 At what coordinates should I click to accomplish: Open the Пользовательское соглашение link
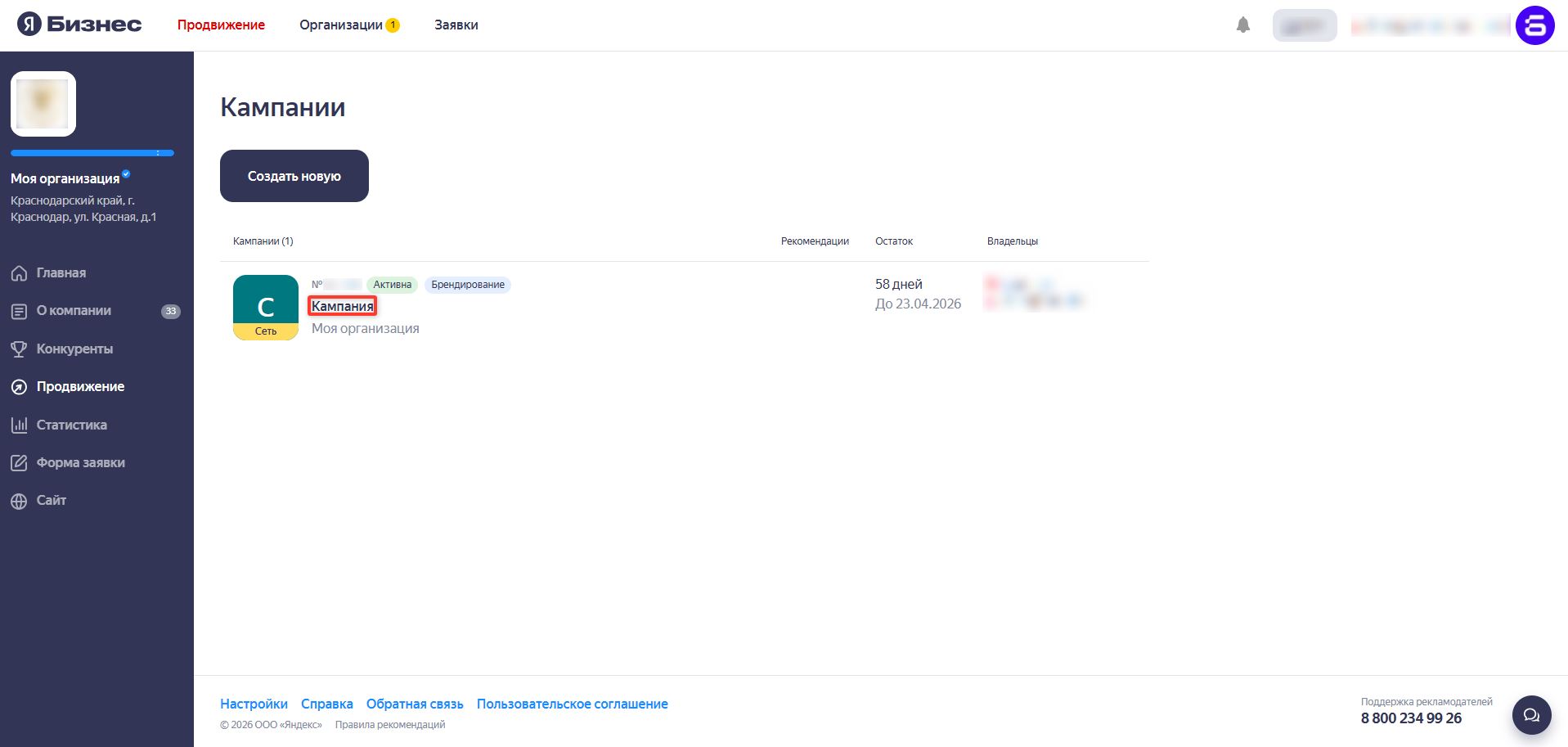pos(572,704)
